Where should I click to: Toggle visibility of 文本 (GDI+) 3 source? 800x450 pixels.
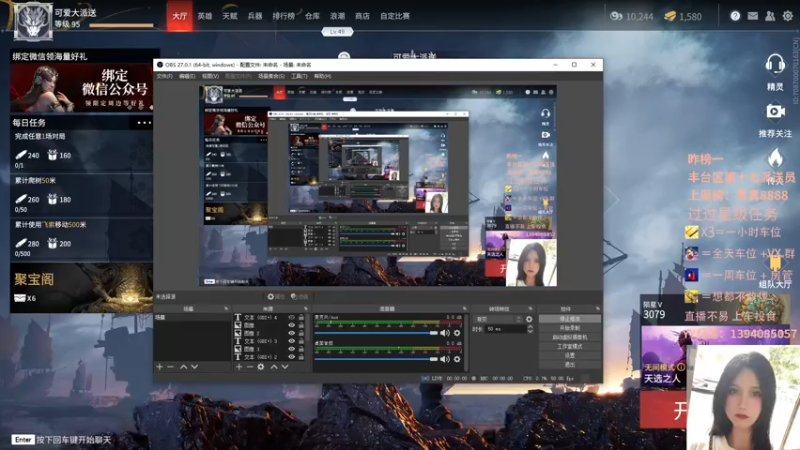[x=291, y=341]
